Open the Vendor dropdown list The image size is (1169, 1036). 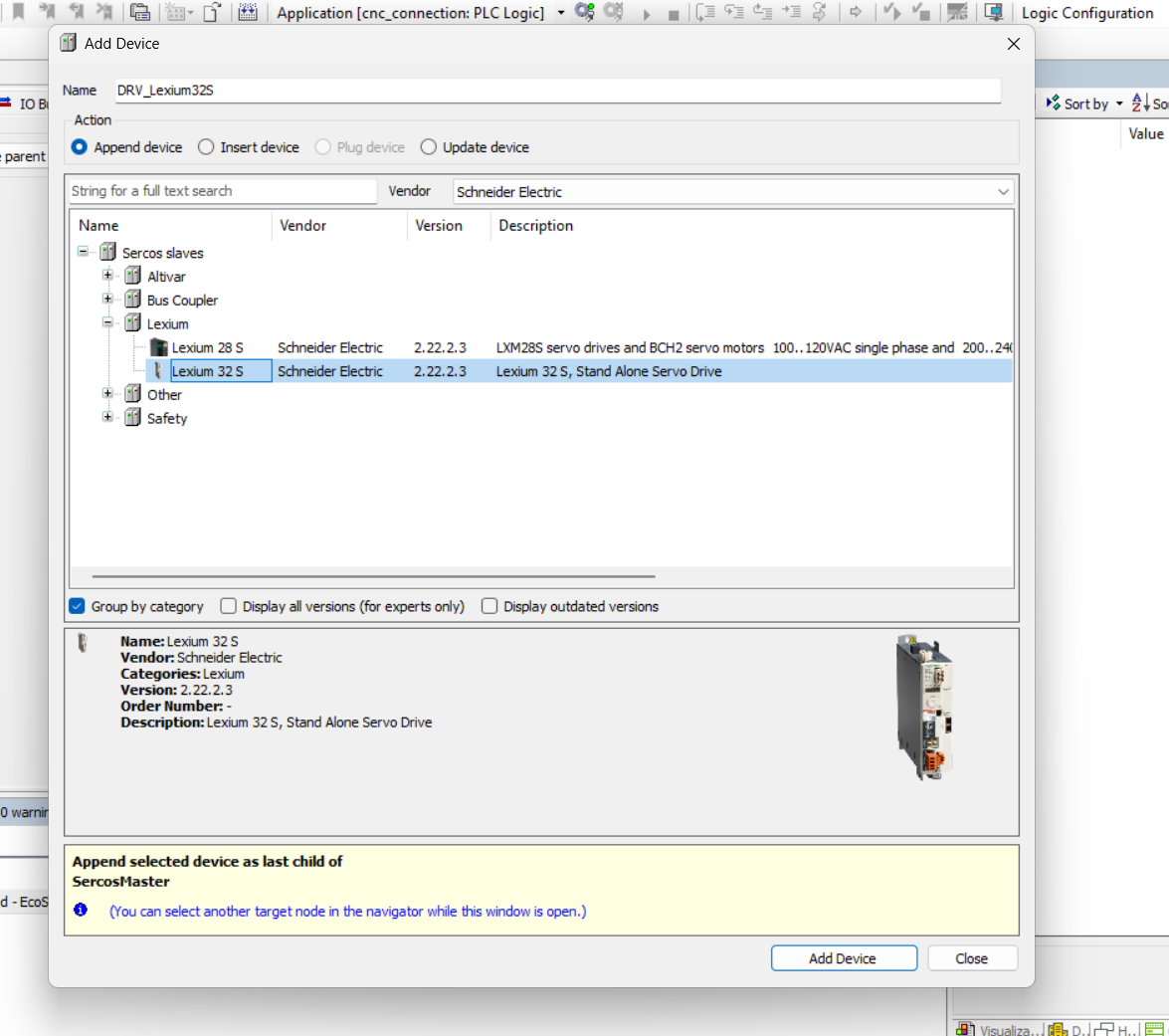pos(1002,192)
